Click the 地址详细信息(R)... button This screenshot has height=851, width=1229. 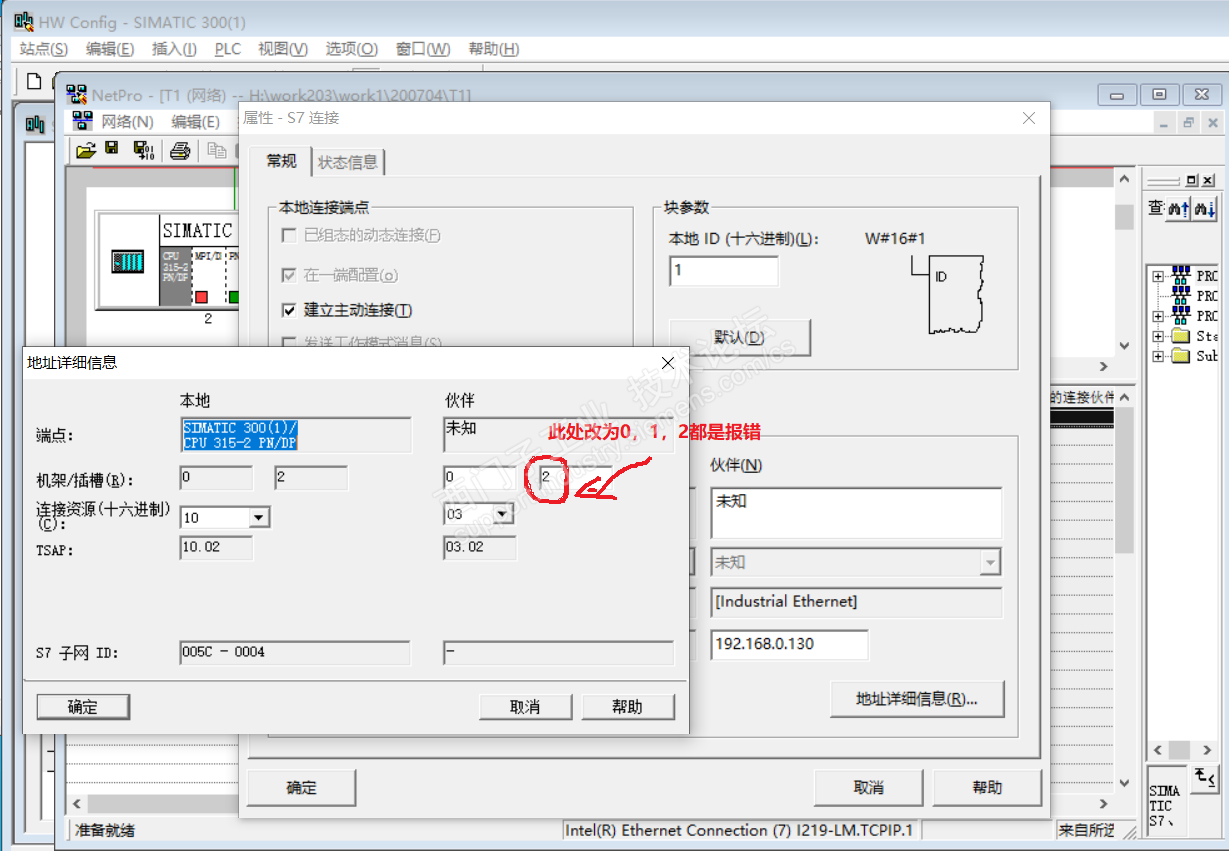(917, 699)
